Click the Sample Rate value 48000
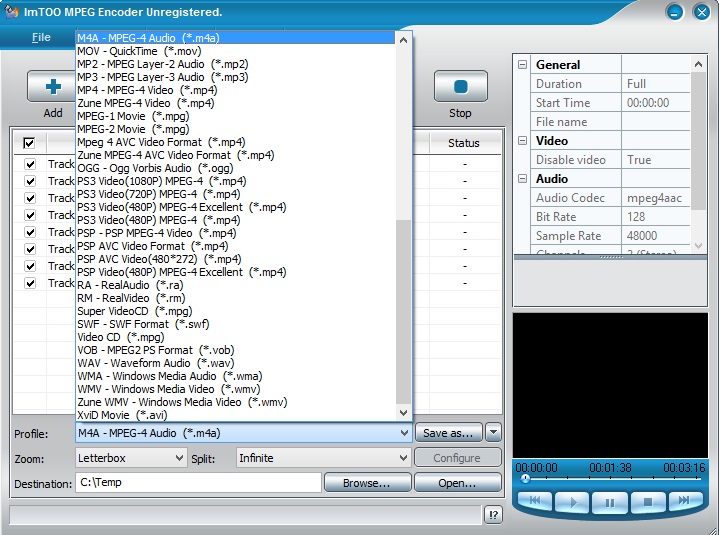 click(655, 236)
